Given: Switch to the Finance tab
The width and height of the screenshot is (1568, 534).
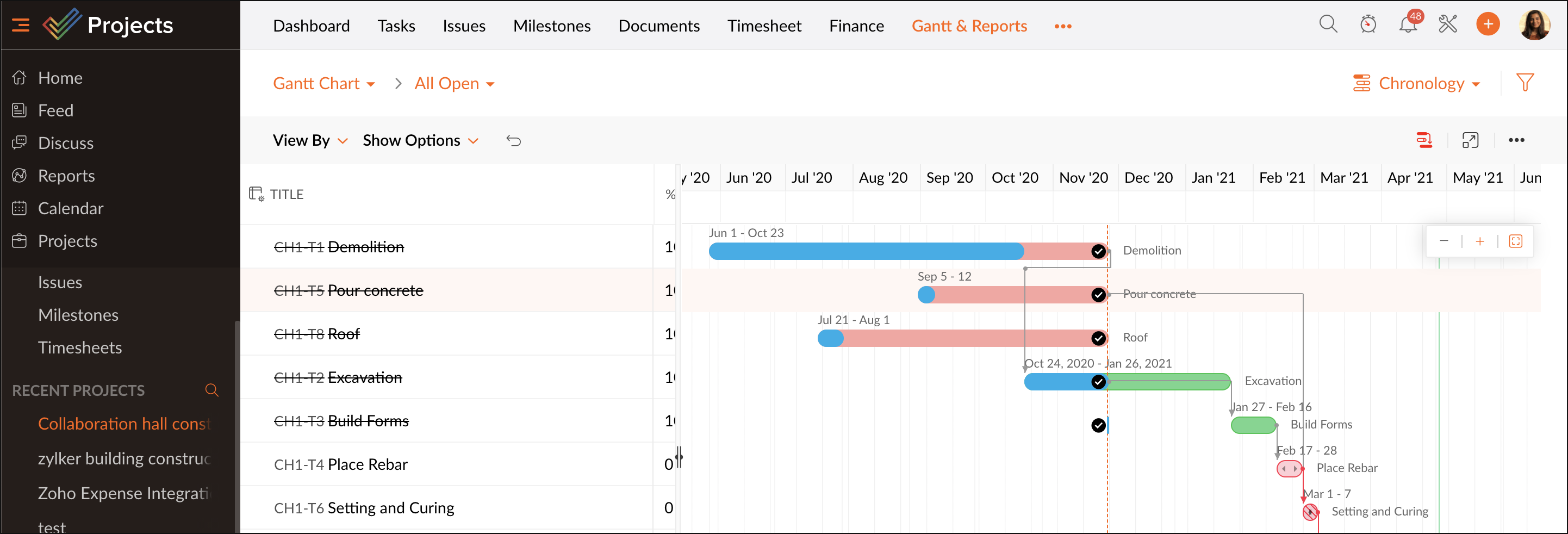Looking at the screenshot, I should click(856, 26).
